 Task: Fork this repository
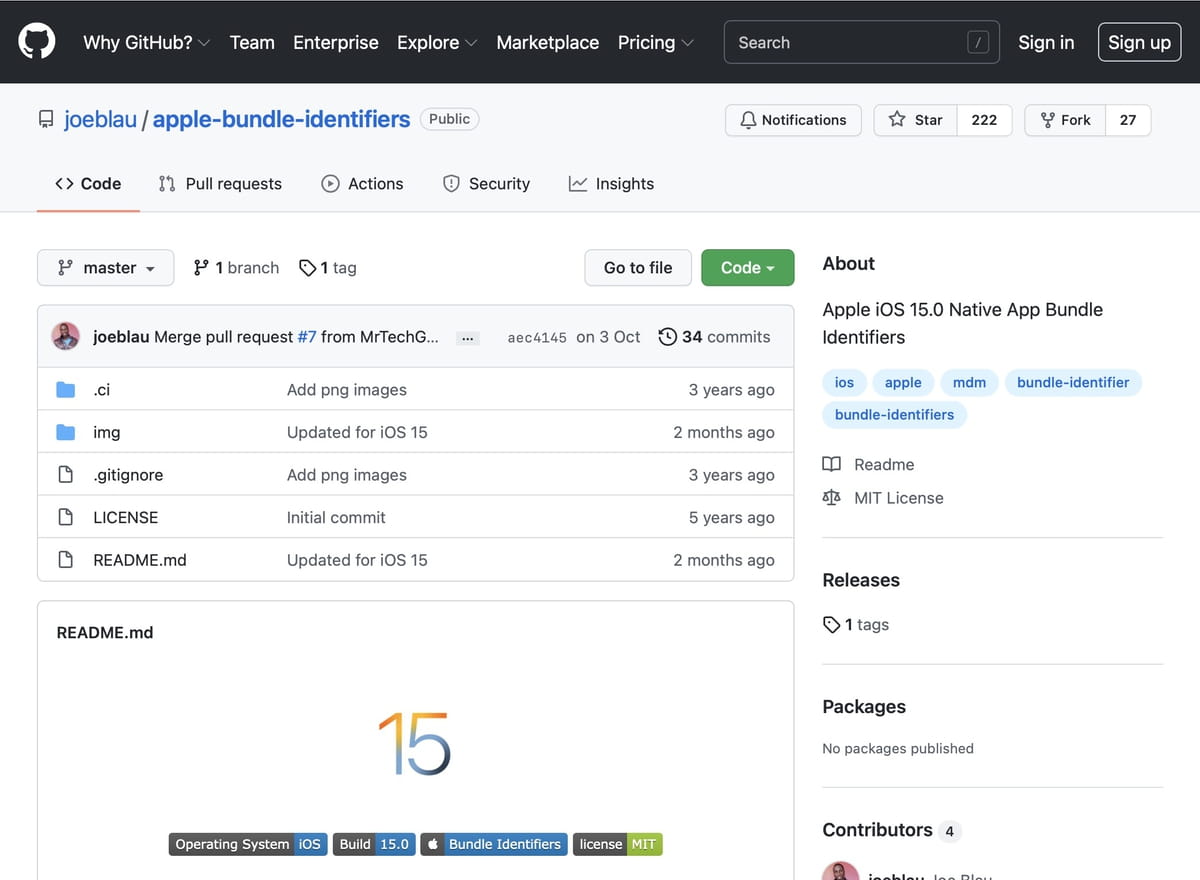tap(1065, 120)
